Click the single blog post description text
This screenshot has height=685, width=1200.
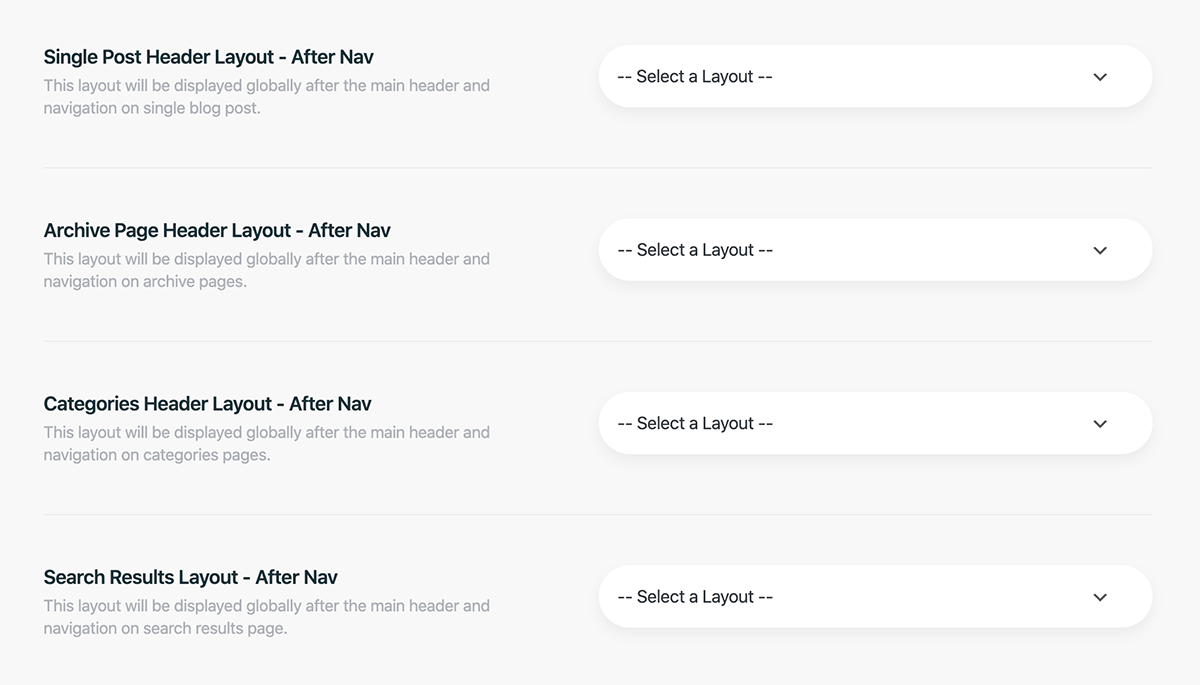pos(267,97)
